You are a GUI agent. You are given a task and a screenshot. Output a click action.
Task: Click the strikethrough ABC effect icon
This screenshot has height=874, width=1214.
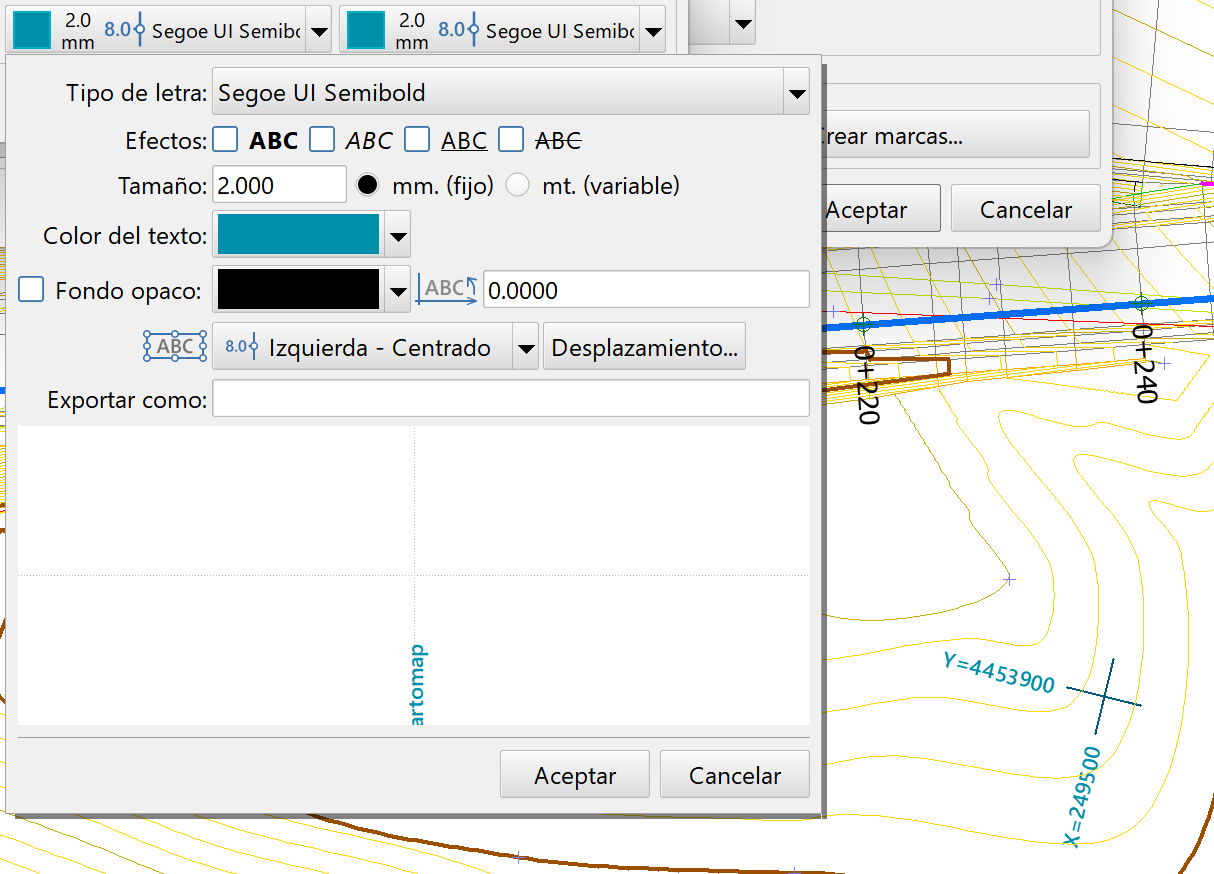558,140
